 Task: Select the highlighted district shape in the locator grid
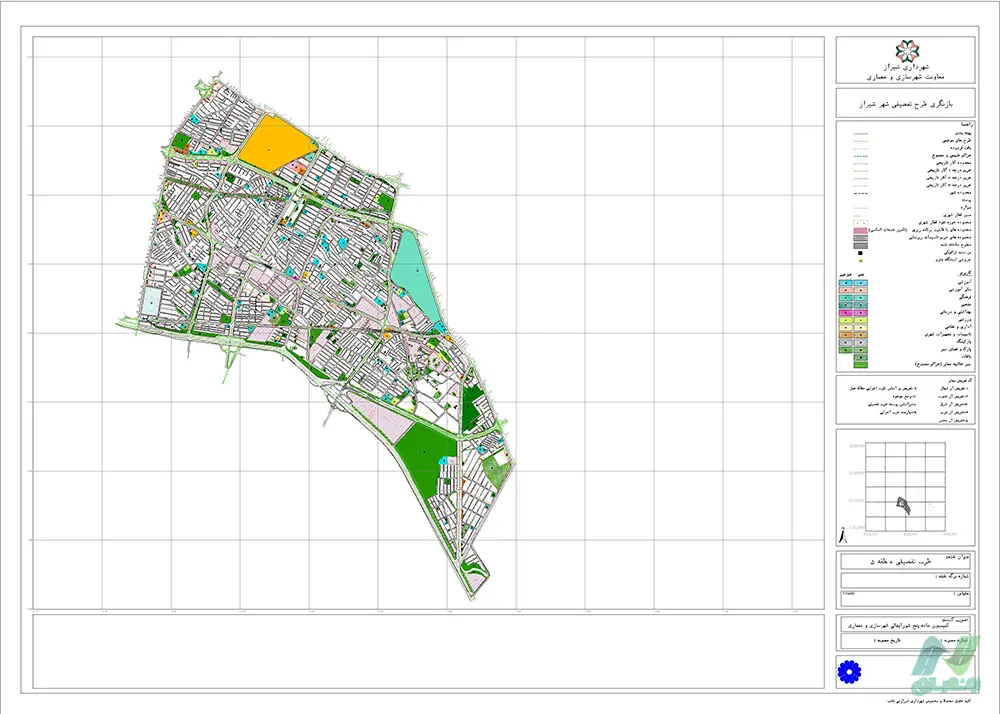905,505
